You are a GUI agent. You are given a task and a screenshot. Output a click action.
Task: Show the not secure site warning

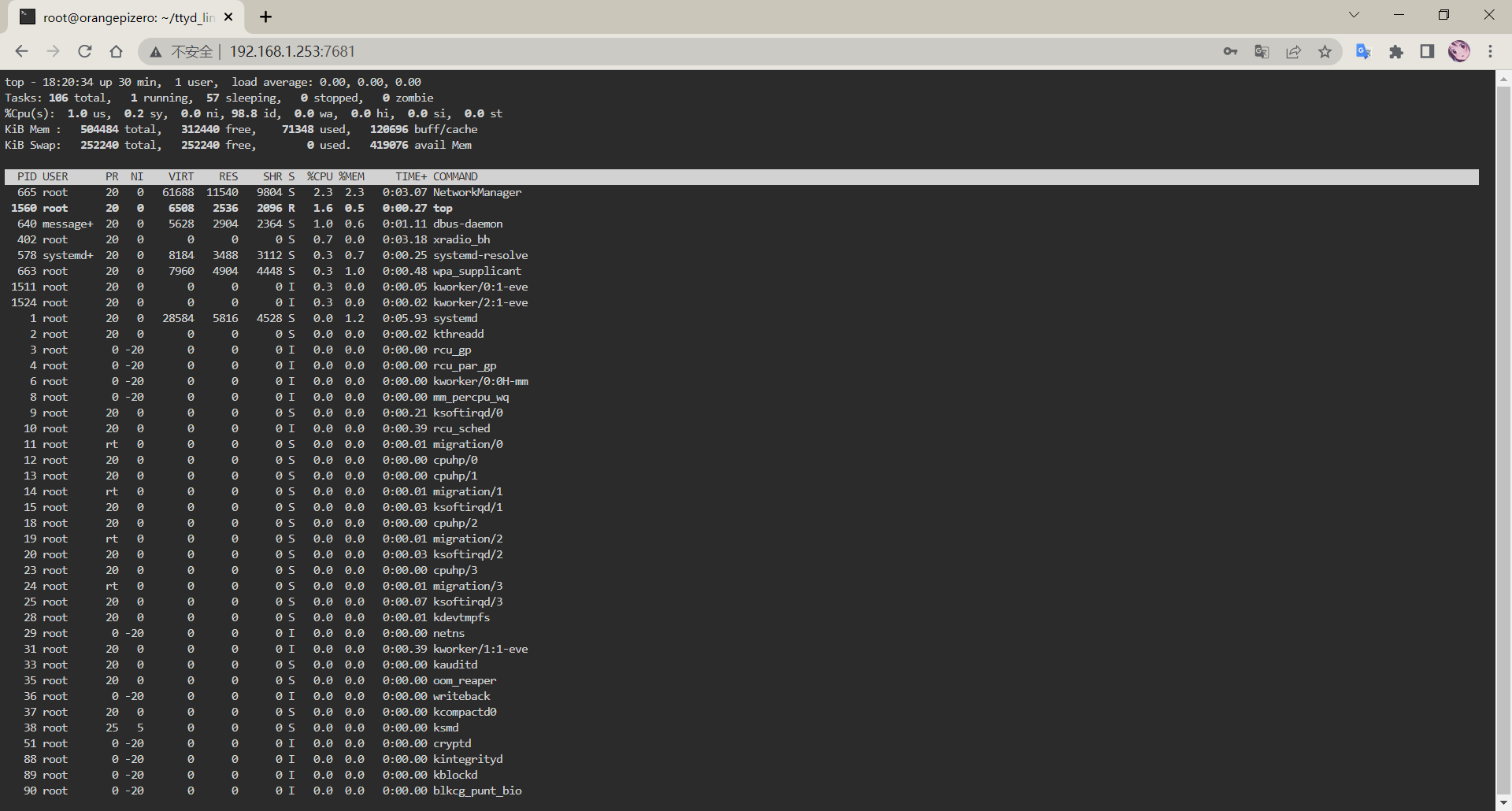click(182, 51)
